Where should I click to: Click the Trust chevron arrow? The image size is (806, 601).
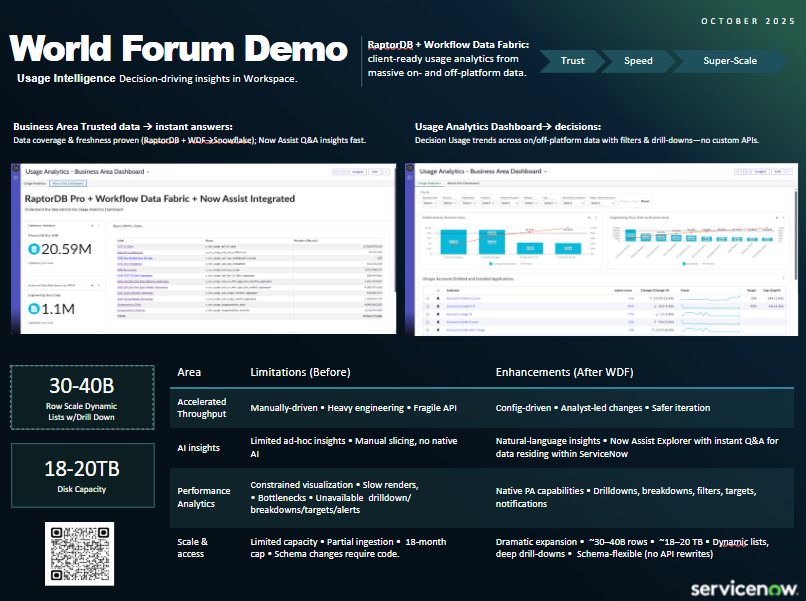(x=573, y=61)
